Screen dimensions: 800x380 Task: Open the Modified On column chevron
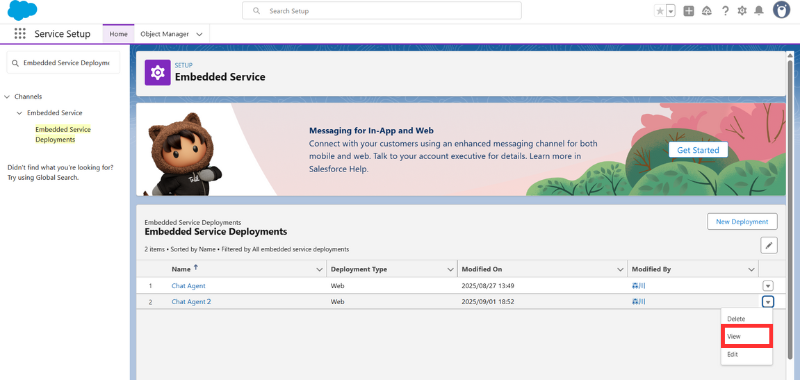click(620, 269)
